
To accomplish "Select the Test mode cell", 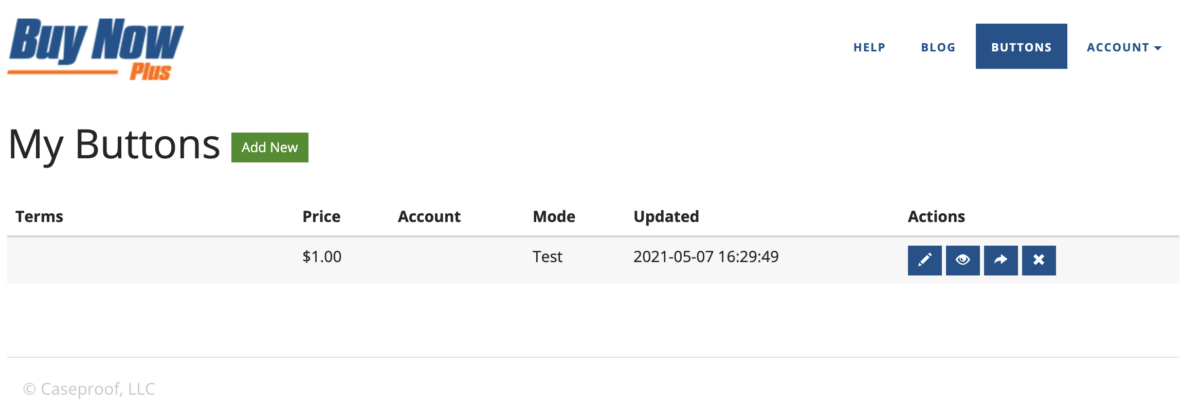I will click(548, 257).
